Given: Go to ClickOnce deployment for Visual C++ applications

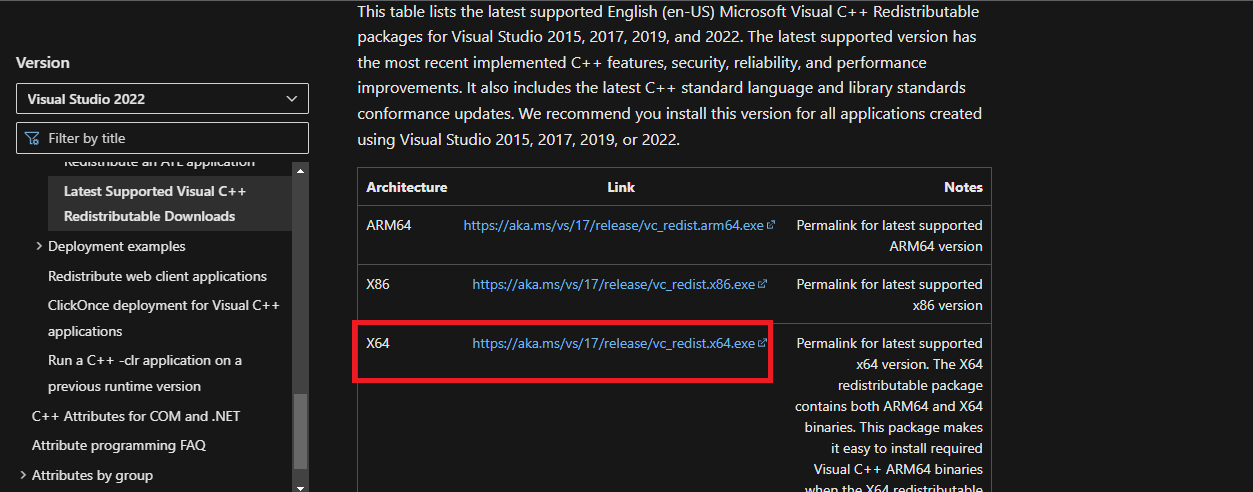Looking at the screenshot, I should [x=163, y=318].
